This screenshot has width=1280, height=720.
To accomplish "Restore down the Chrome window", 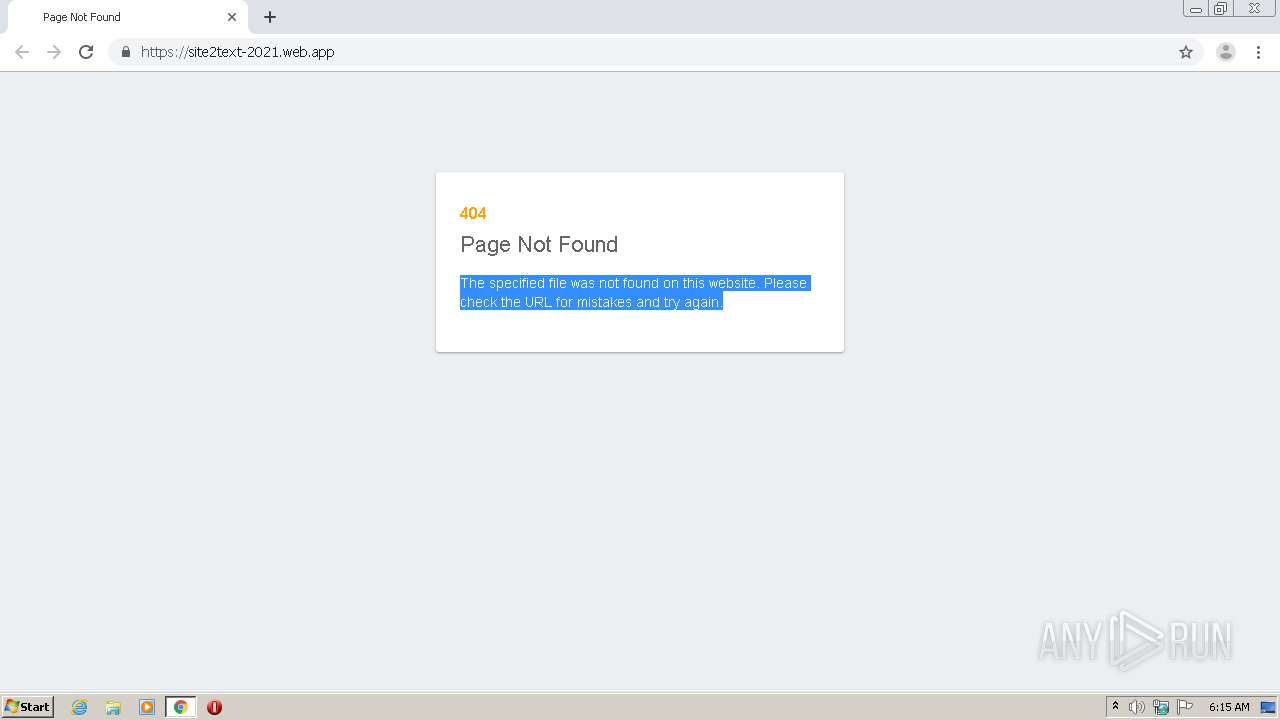I will pos(1221,9).
